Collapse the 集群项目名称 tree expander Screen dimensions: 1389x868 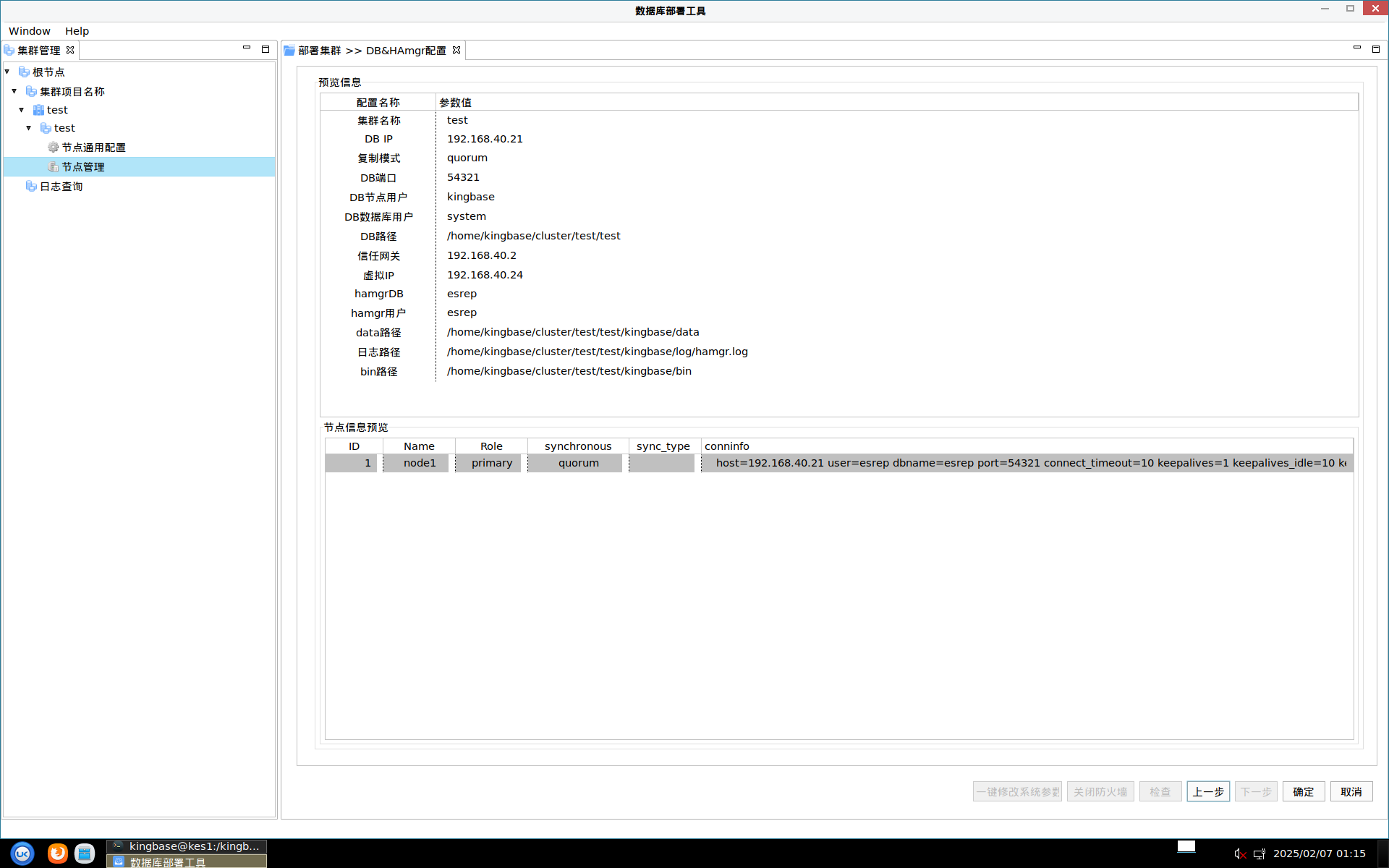tap(14, 91)
